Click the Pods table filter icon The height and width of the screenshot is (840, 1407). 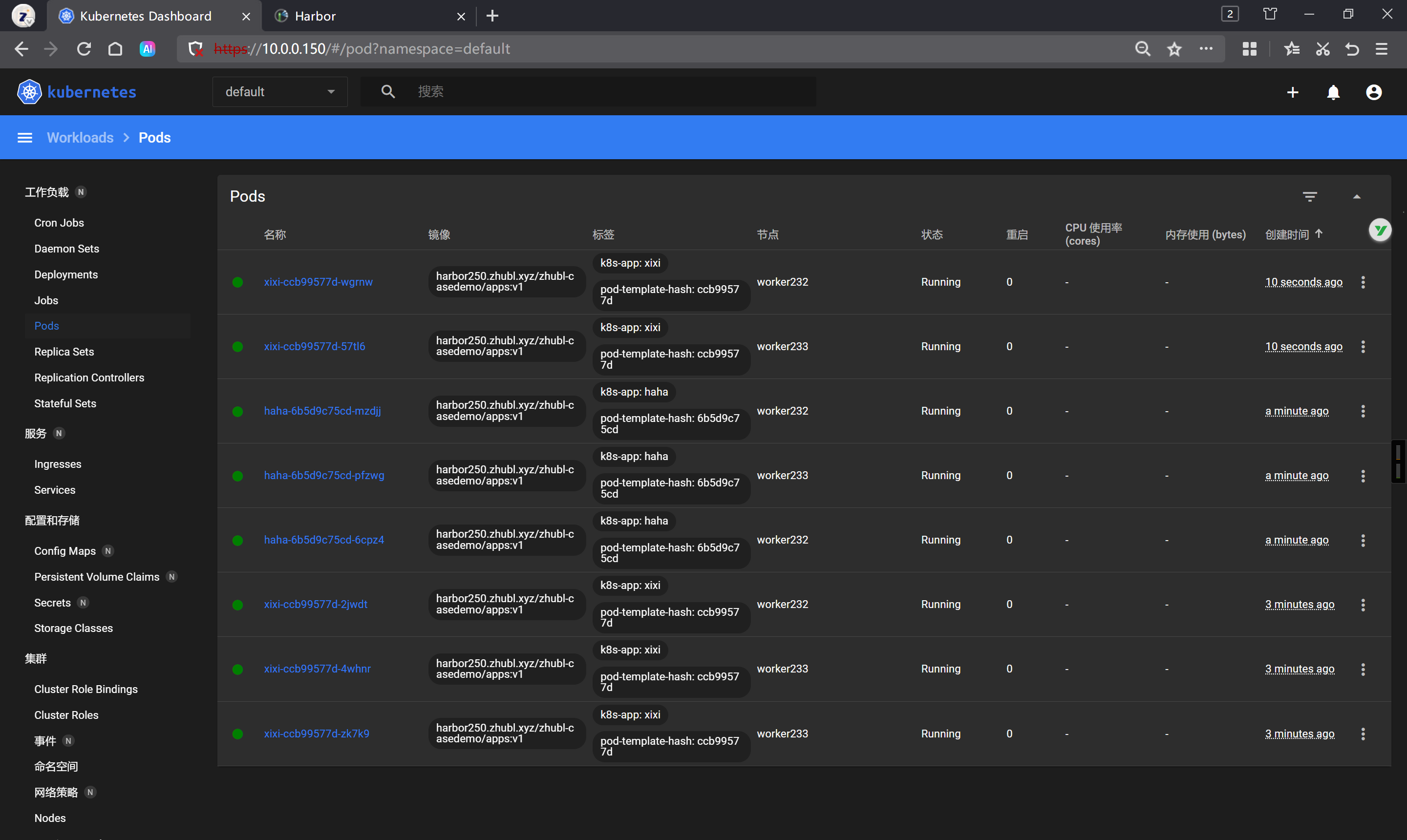(x=1309, y=196)
